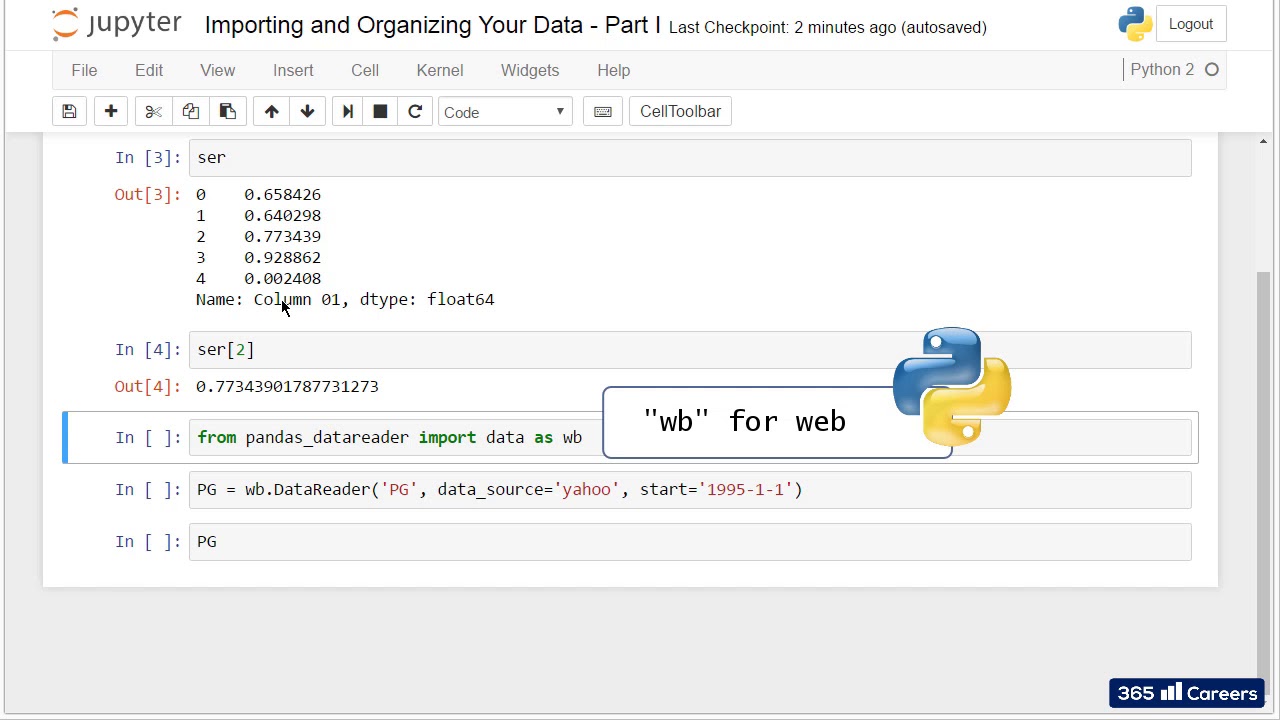
Task: Click the pandas_datareader import cell
Action: pos(690,438)
